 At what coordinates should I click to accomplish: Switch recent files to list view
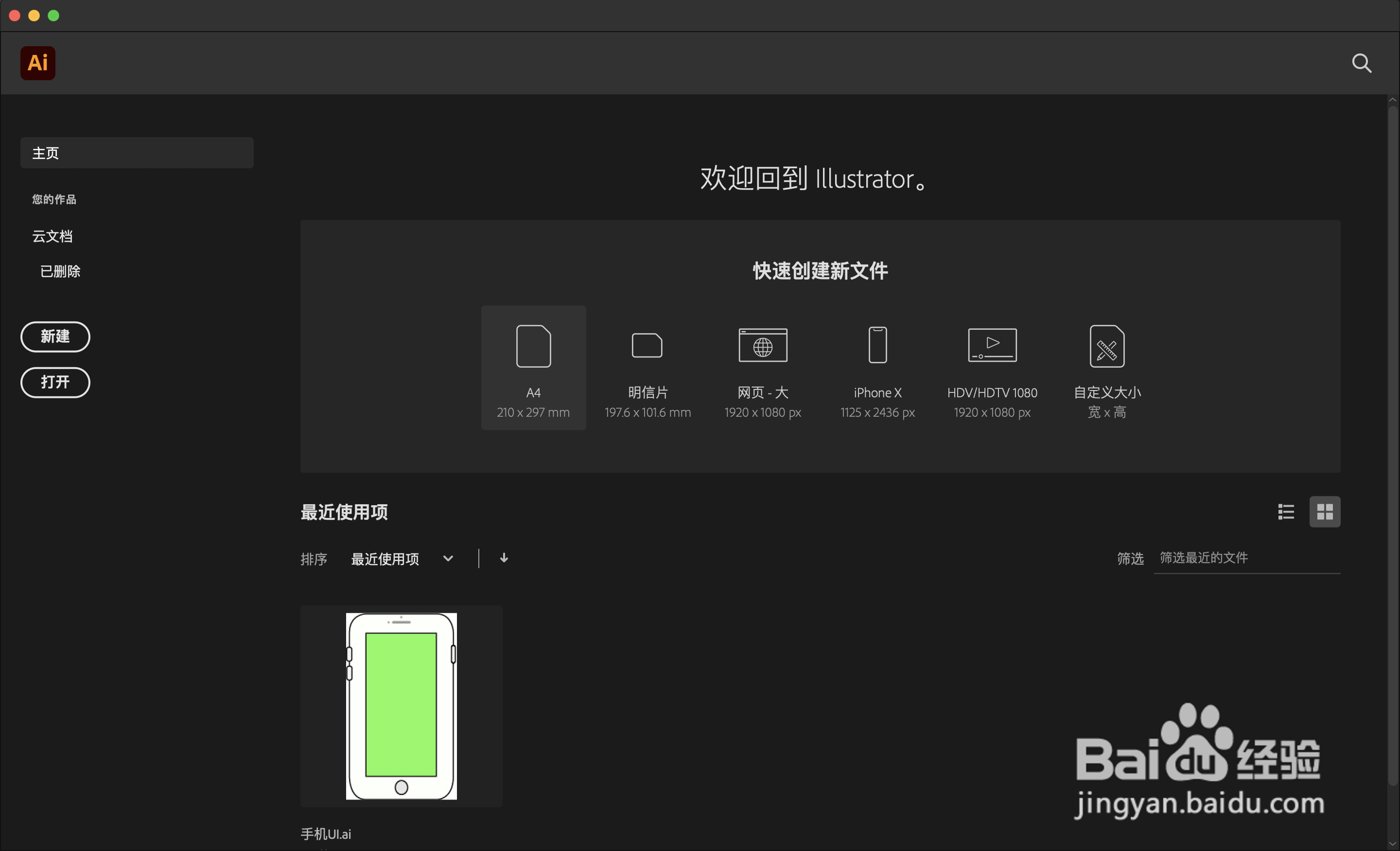[1286, 512]
